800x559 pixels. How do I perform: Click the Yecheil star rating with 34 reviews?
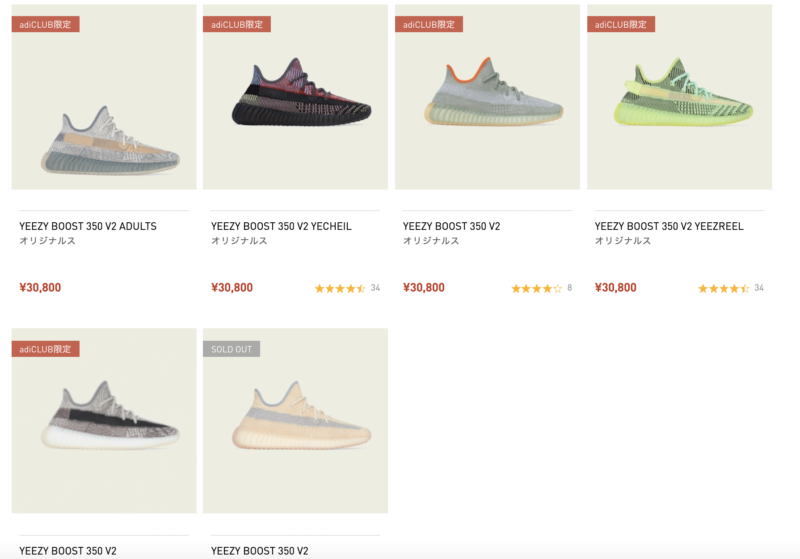coord(347,288)
